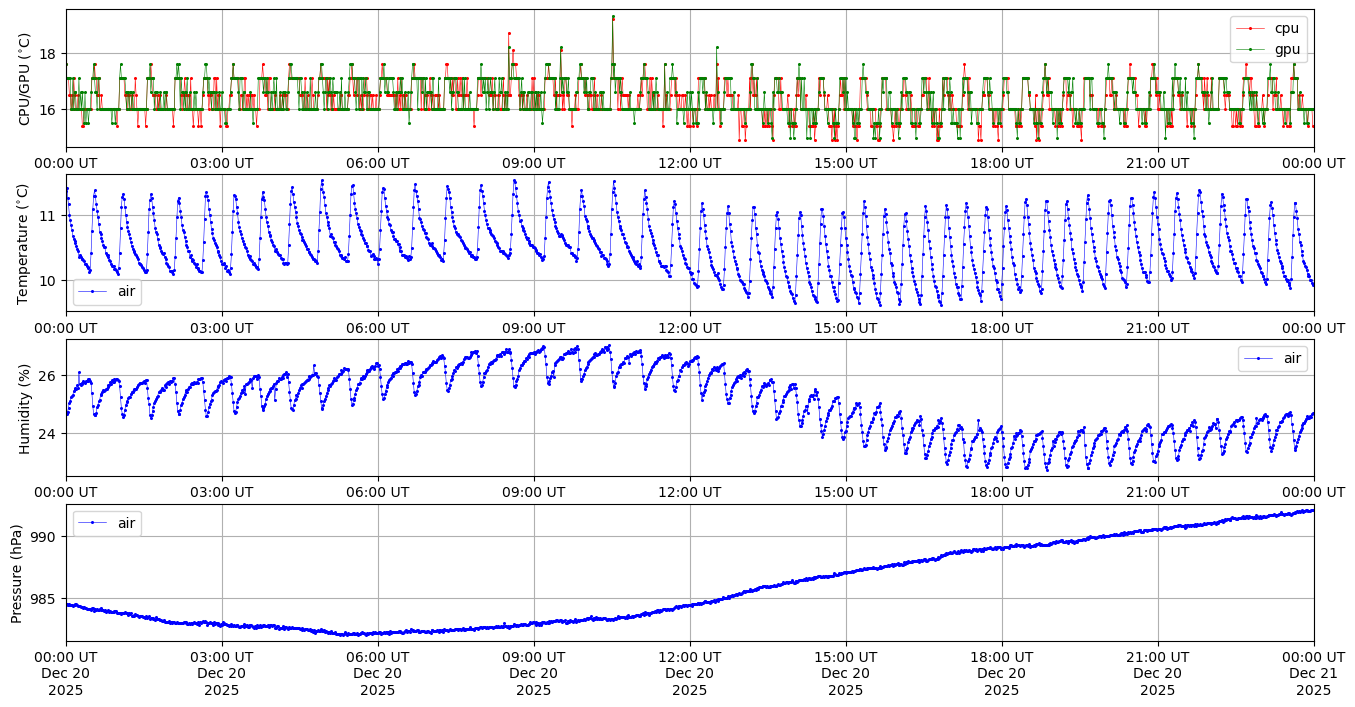Click the Dec 21 2025 date label
Viewport: 1355px width, 707px height.
(1313, 673)
